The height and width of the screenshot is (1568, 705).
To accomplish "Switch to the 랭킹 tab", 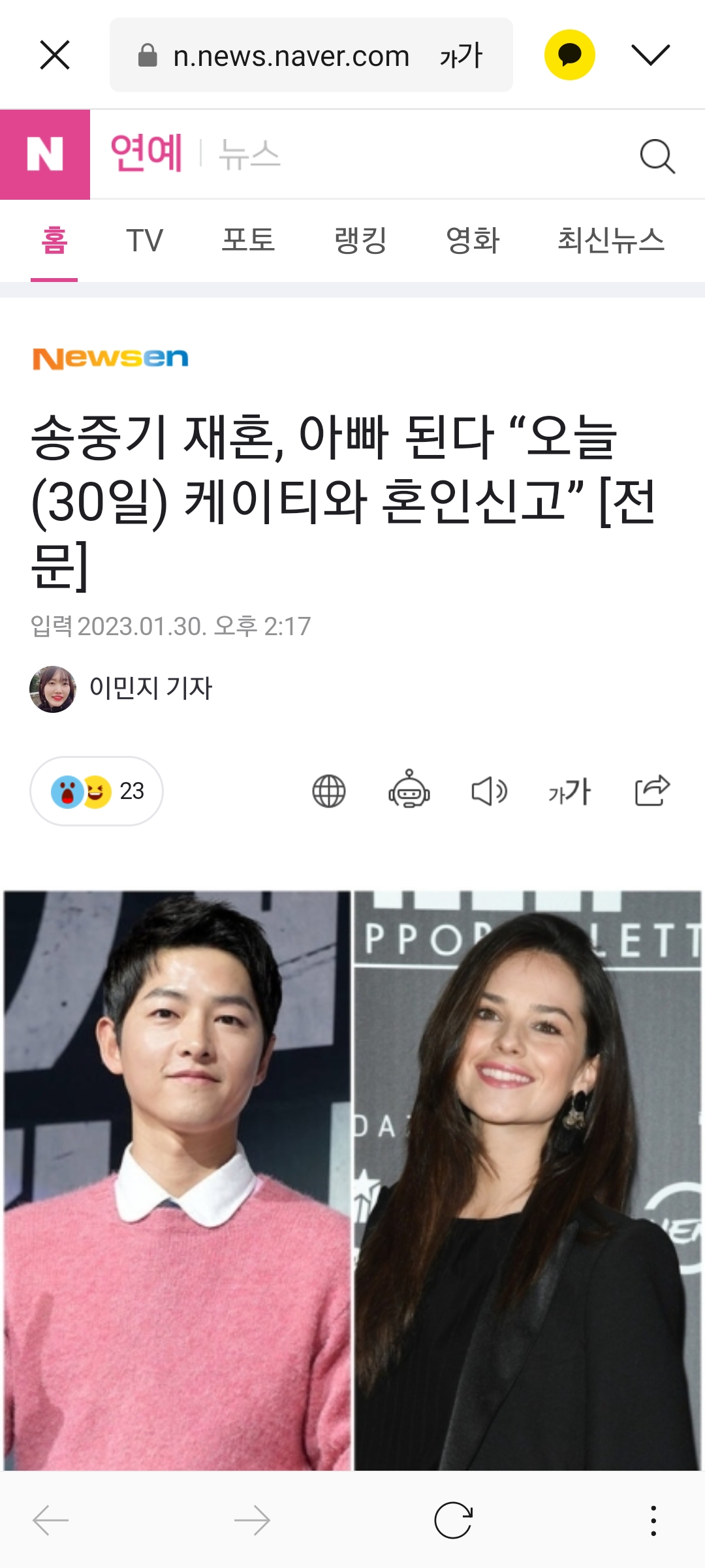I will click(360, 240).
